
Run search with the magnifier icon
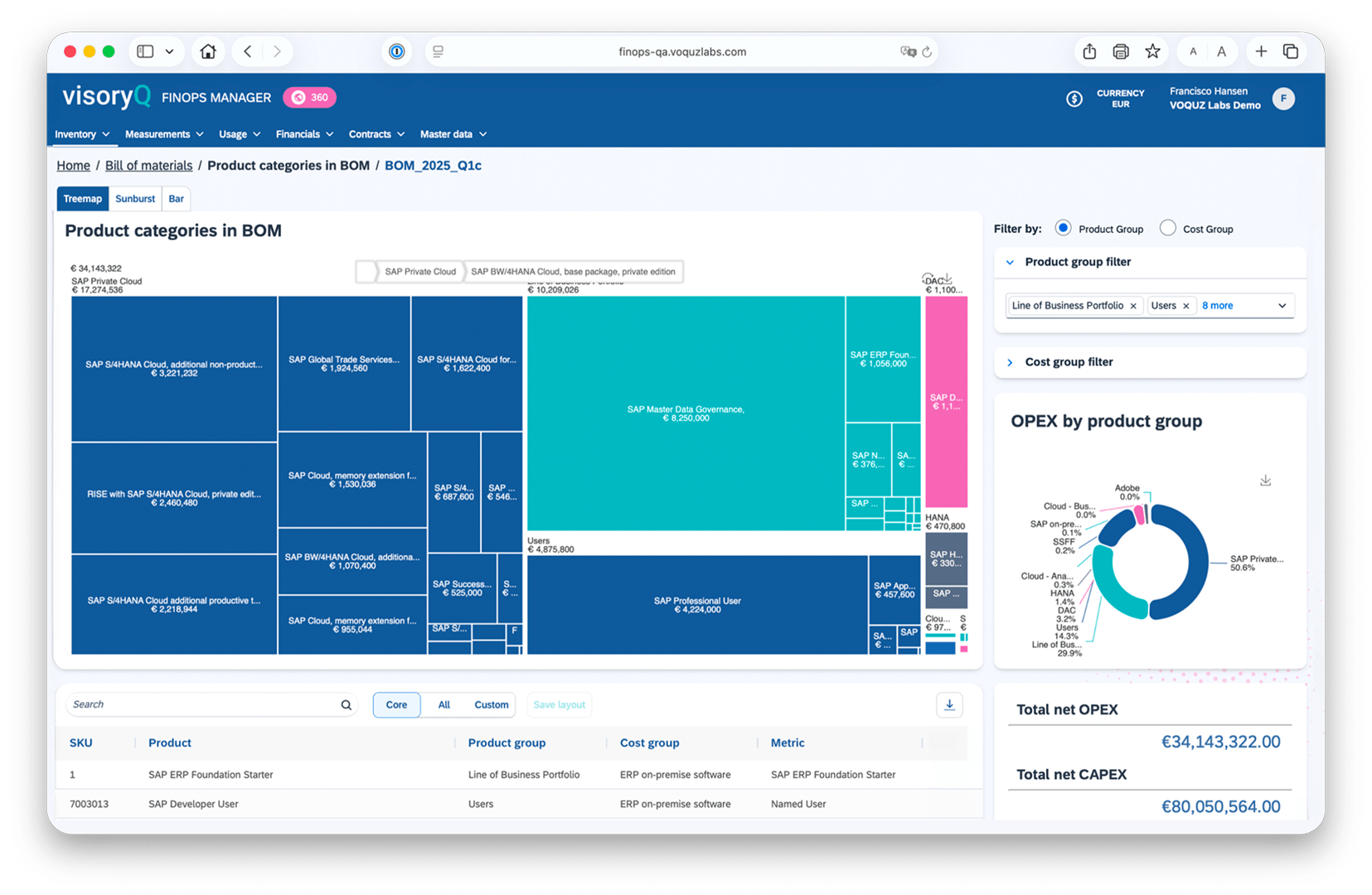[347, 705]
